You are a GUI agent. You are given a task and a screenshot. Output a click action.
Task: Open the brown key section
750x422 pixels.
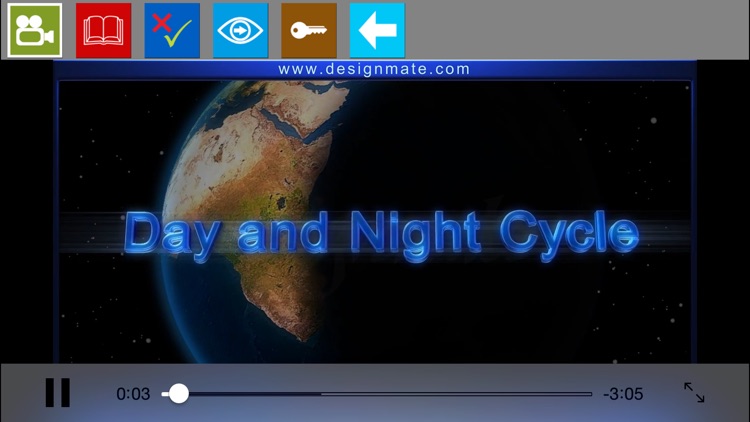click(309, 30)
